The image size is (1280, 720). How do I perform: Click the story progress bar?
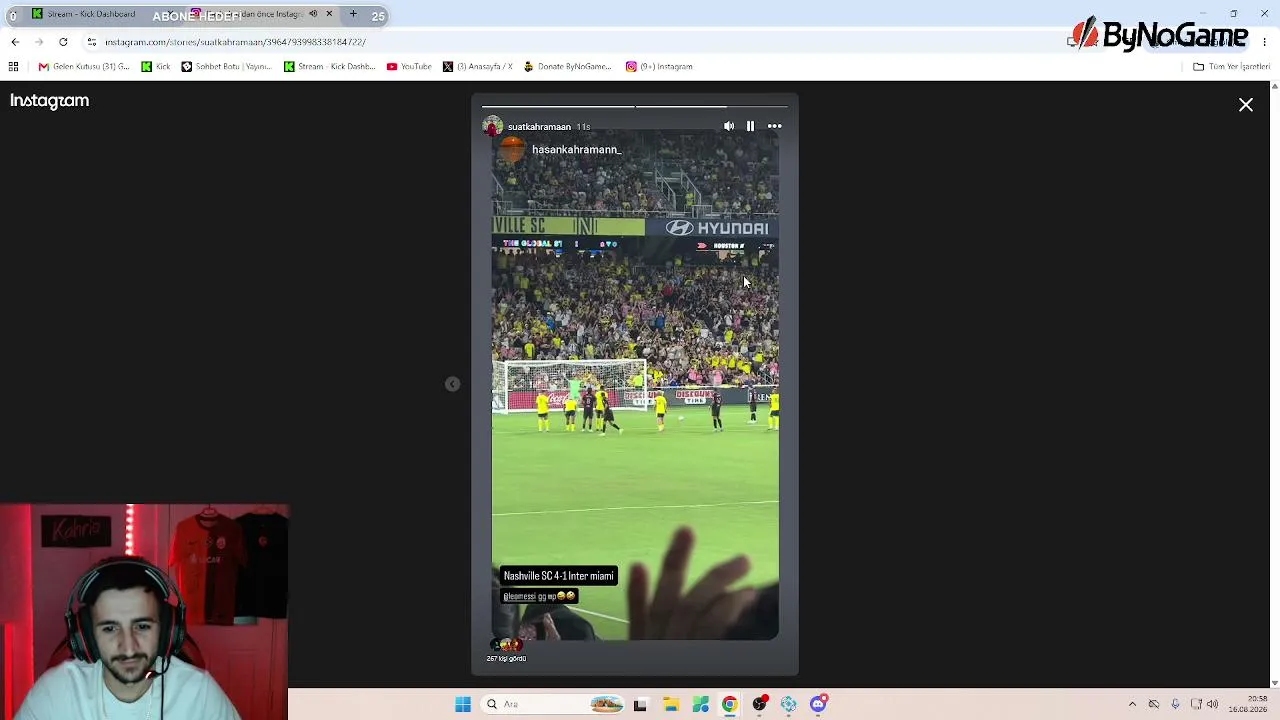tap(635, 106)
